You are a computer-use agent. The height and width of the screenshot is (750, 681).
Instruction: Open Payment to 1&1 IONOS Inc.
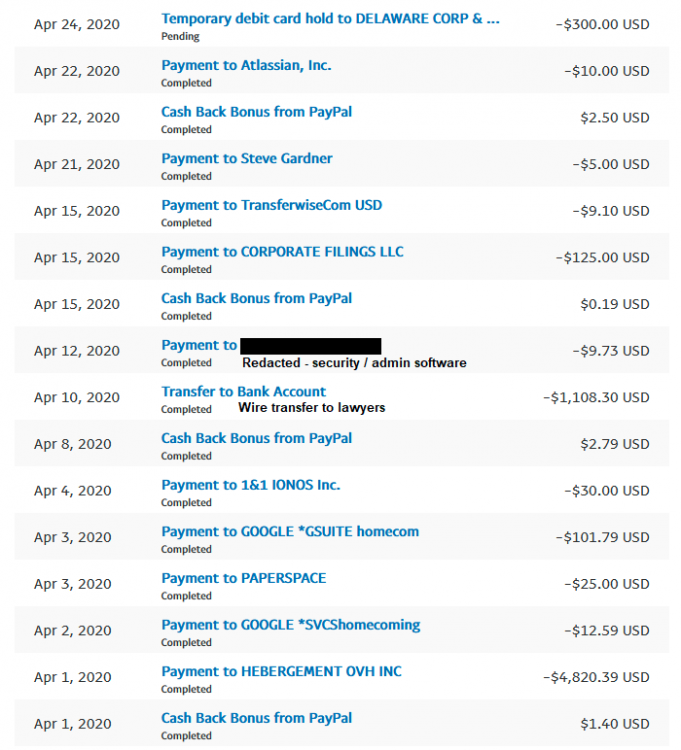click(250, 484)
